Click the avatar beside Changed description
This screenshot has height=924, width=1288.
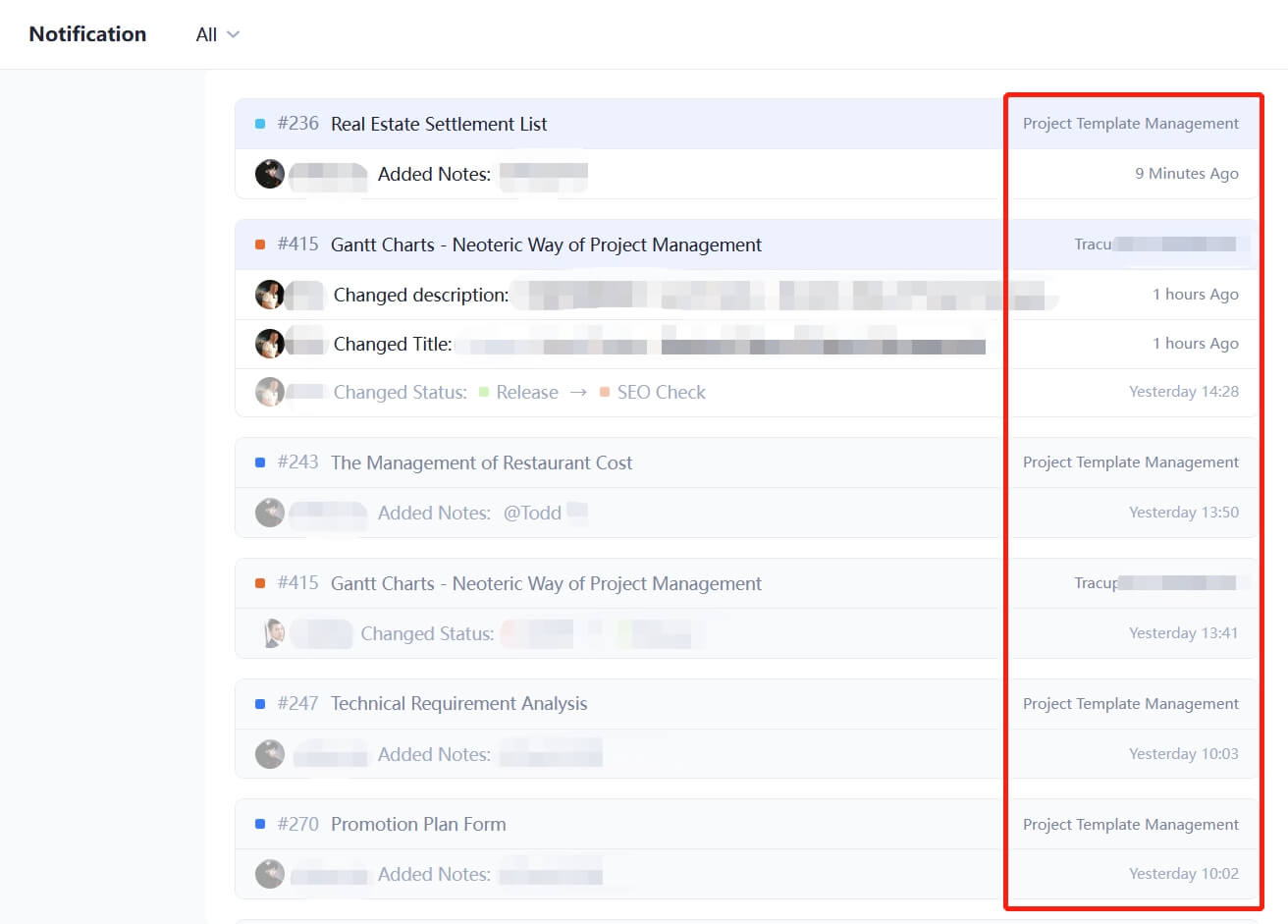(270, 295)
